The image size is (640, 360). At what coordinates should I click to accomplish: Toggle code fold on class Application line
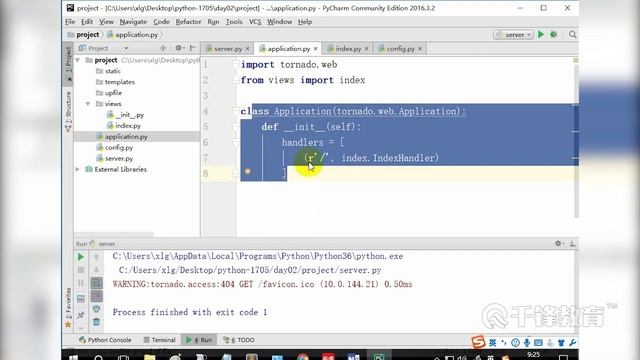click(236, 111)
